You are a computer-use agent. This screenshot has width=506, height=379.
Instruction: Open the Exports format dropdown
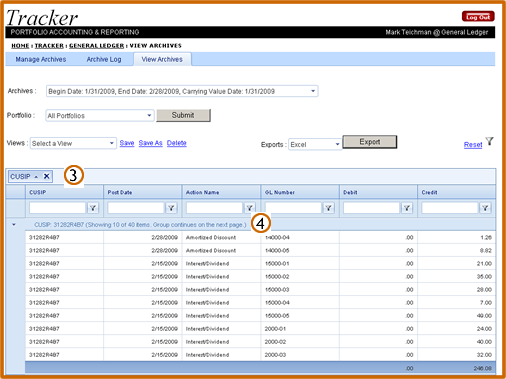coord(337,144)
